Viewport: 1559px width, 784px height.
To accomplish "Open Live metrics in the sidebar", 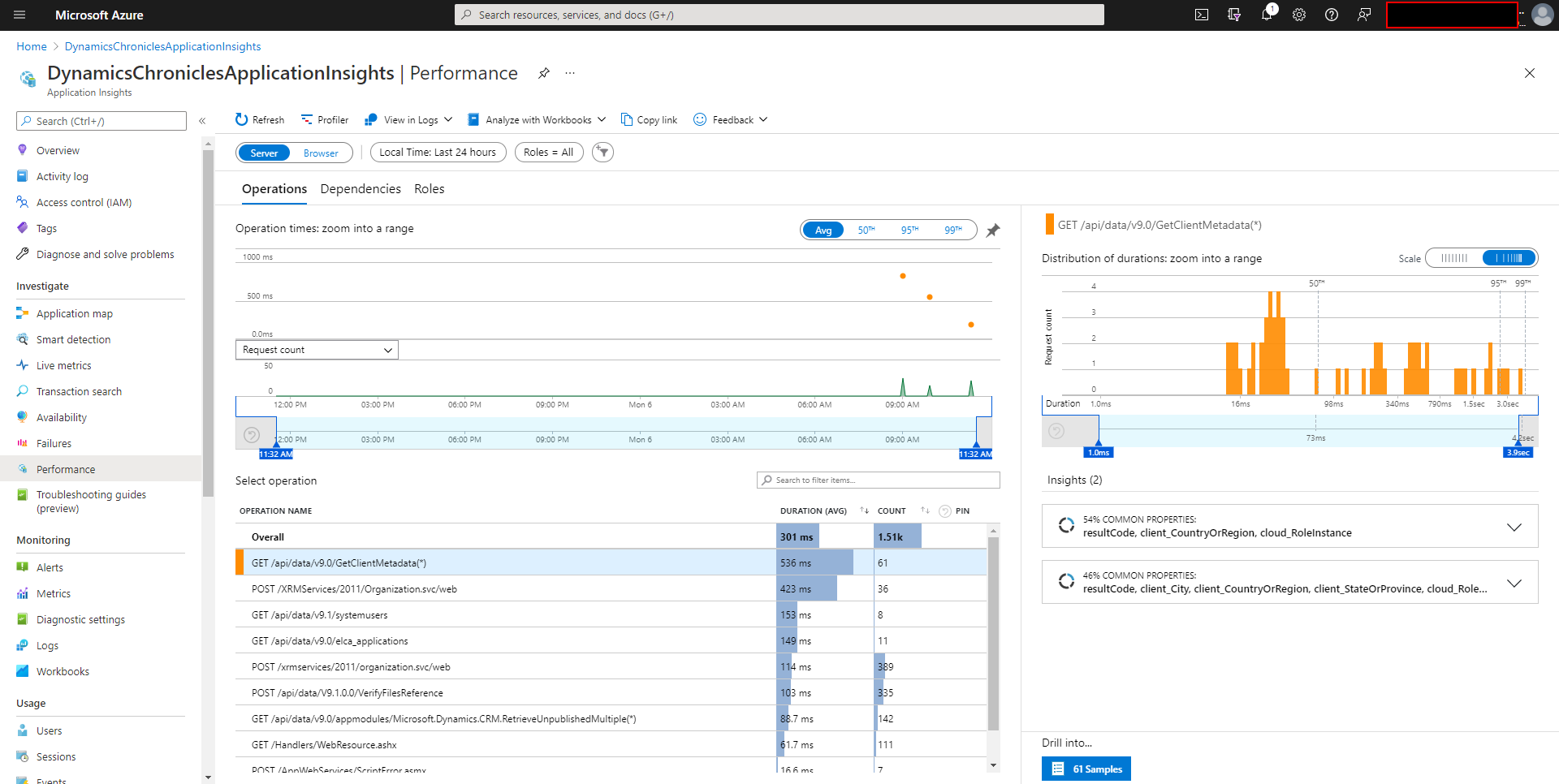I will click(x=63, y=365).
